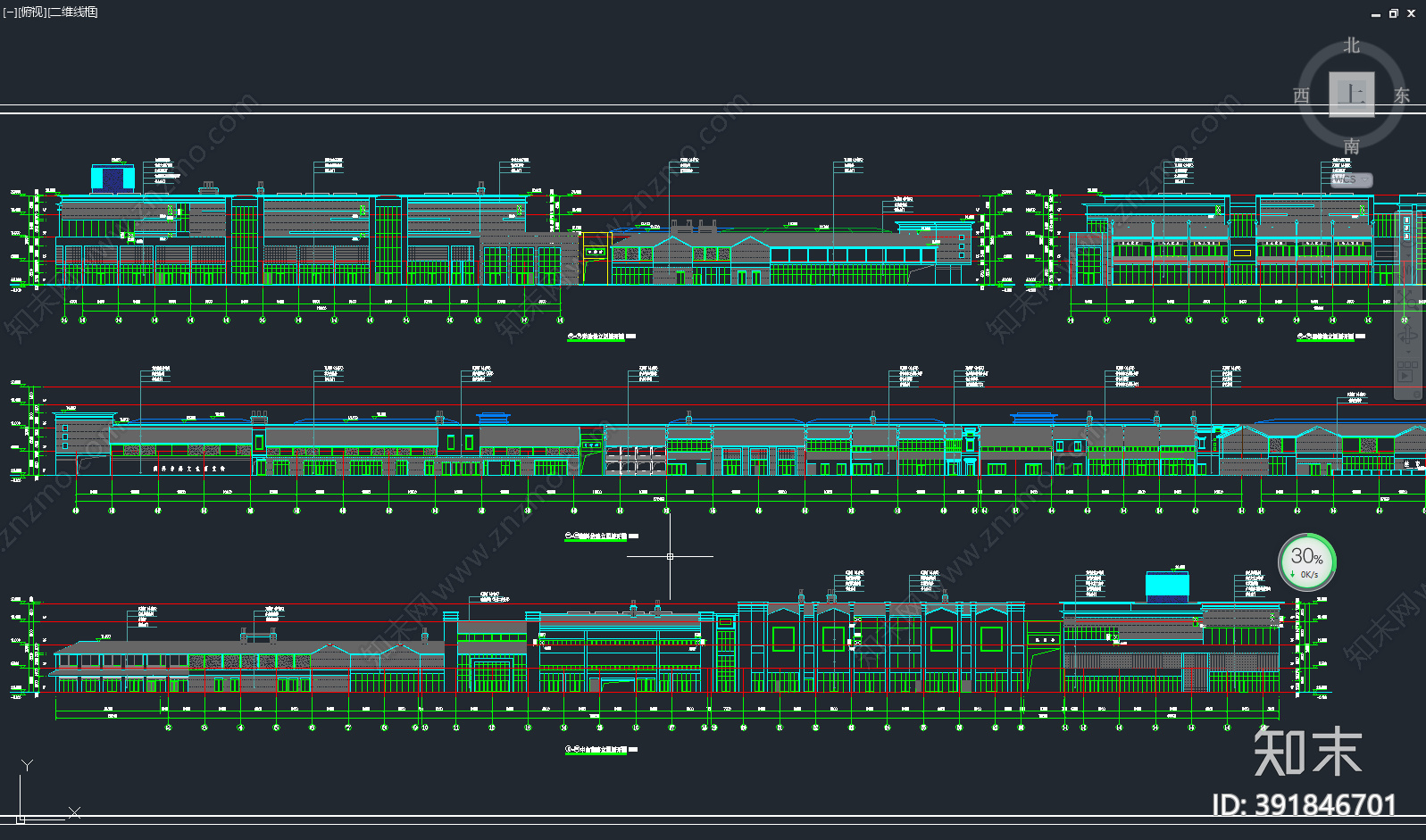The height and width of the screenshot is (840, 1426).
Task: Restore down the drawing window
Action: [x=1393, y=13]
